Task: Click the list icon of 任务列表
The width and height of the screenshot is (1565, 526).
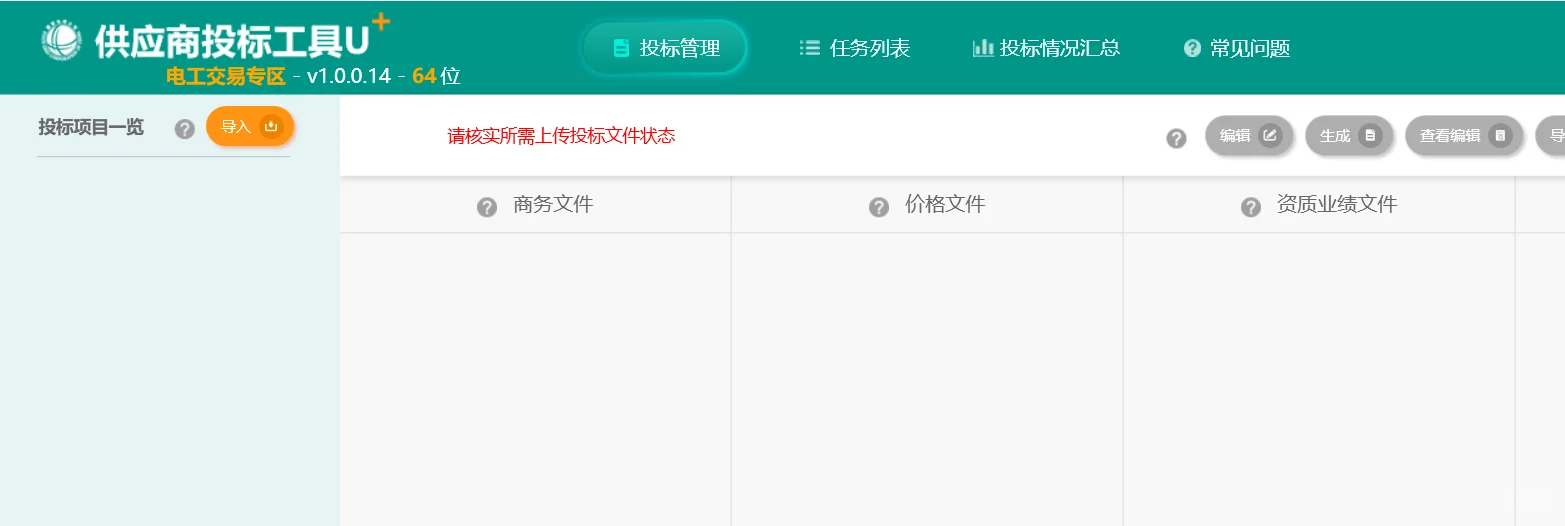Action: (x=810, y=47)
